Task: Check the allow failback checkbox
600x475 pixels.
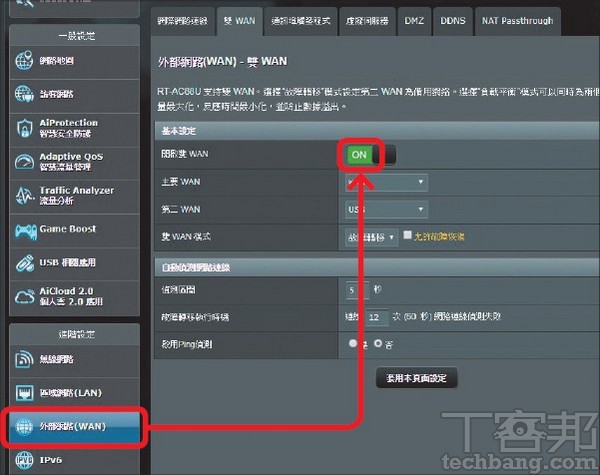Action: 407,236
